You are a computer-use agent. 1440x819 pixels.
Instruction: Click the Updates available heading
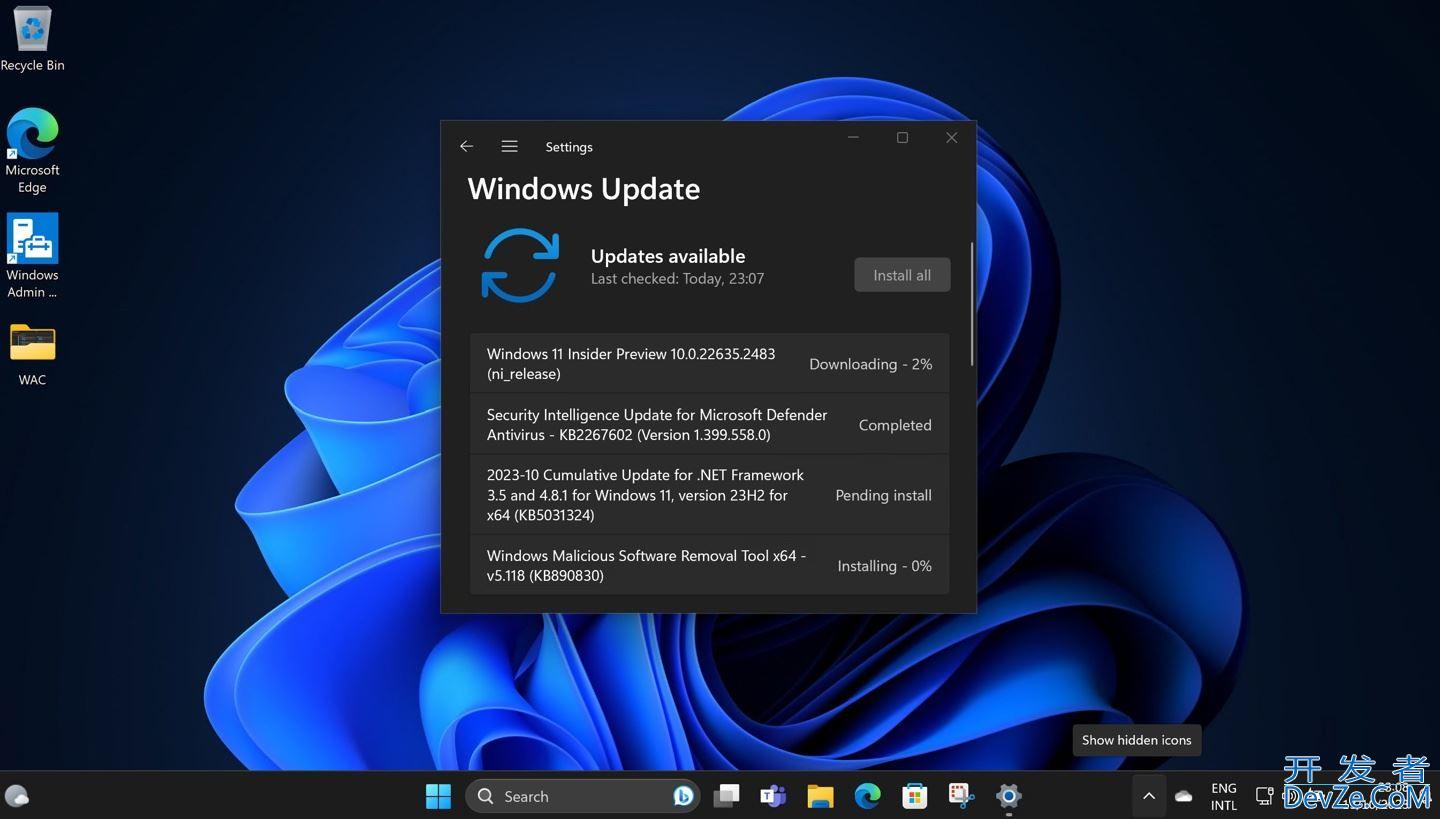pyautogui.click(x=668, y=256)
